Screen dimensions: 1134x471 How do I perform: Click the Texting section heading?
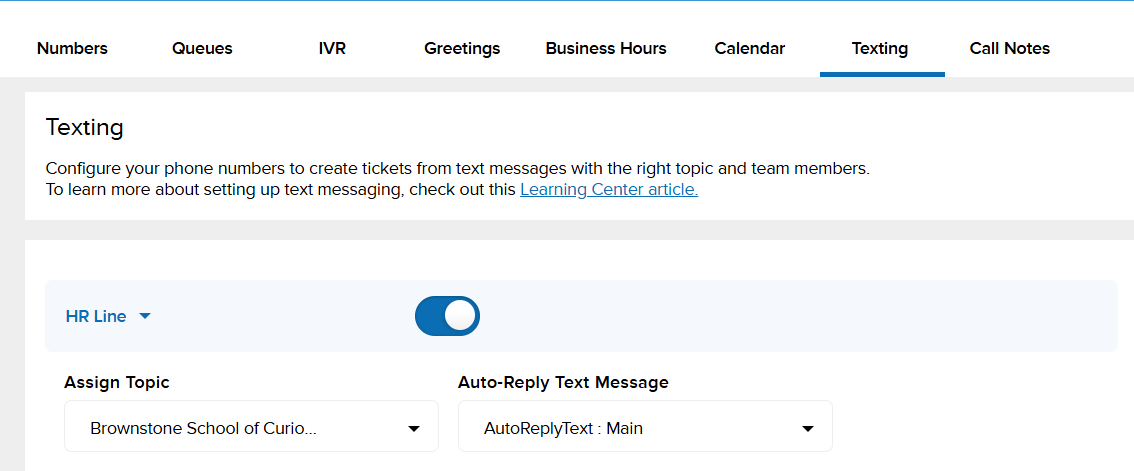pyautogui.click(x=85, y=127)
